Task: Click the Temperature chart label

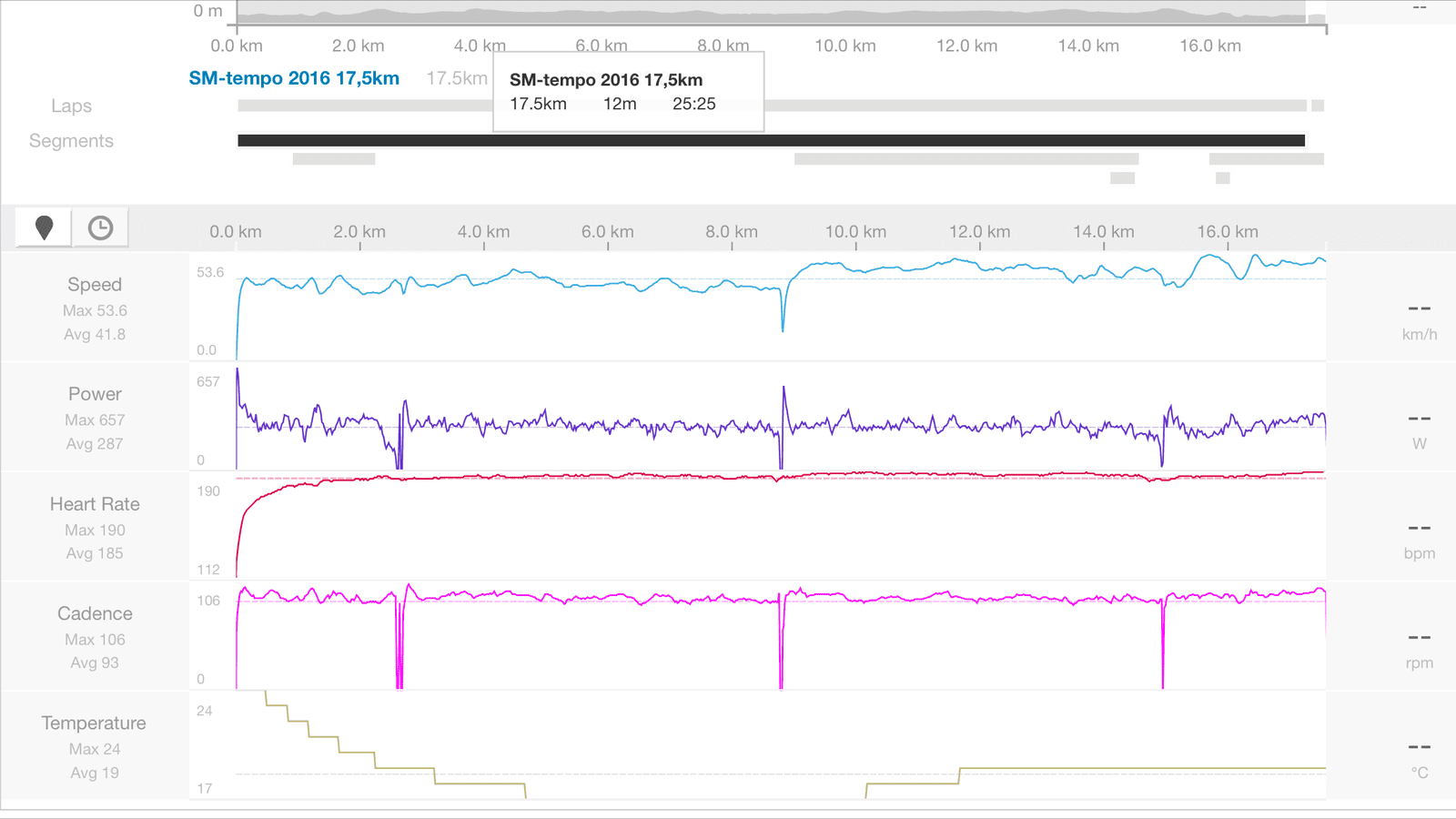Action: tap(94, 723)
